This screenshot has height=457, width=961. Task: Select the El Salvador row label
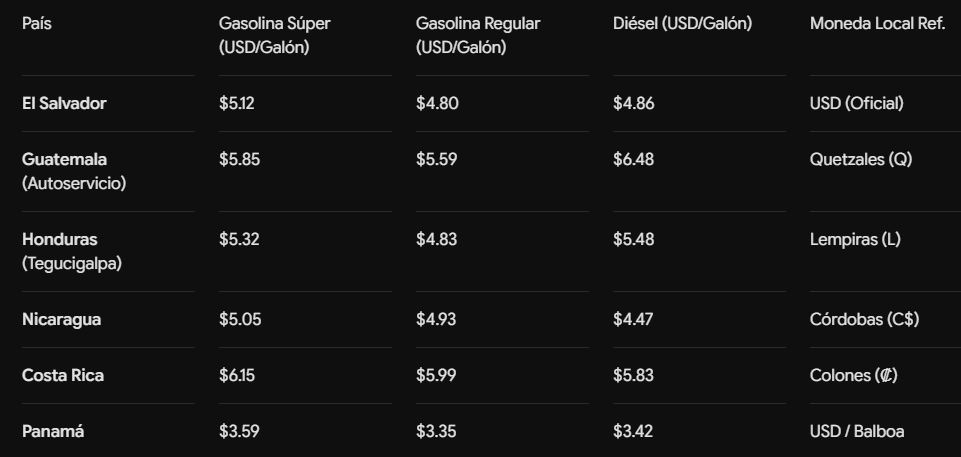coord(64,104)
